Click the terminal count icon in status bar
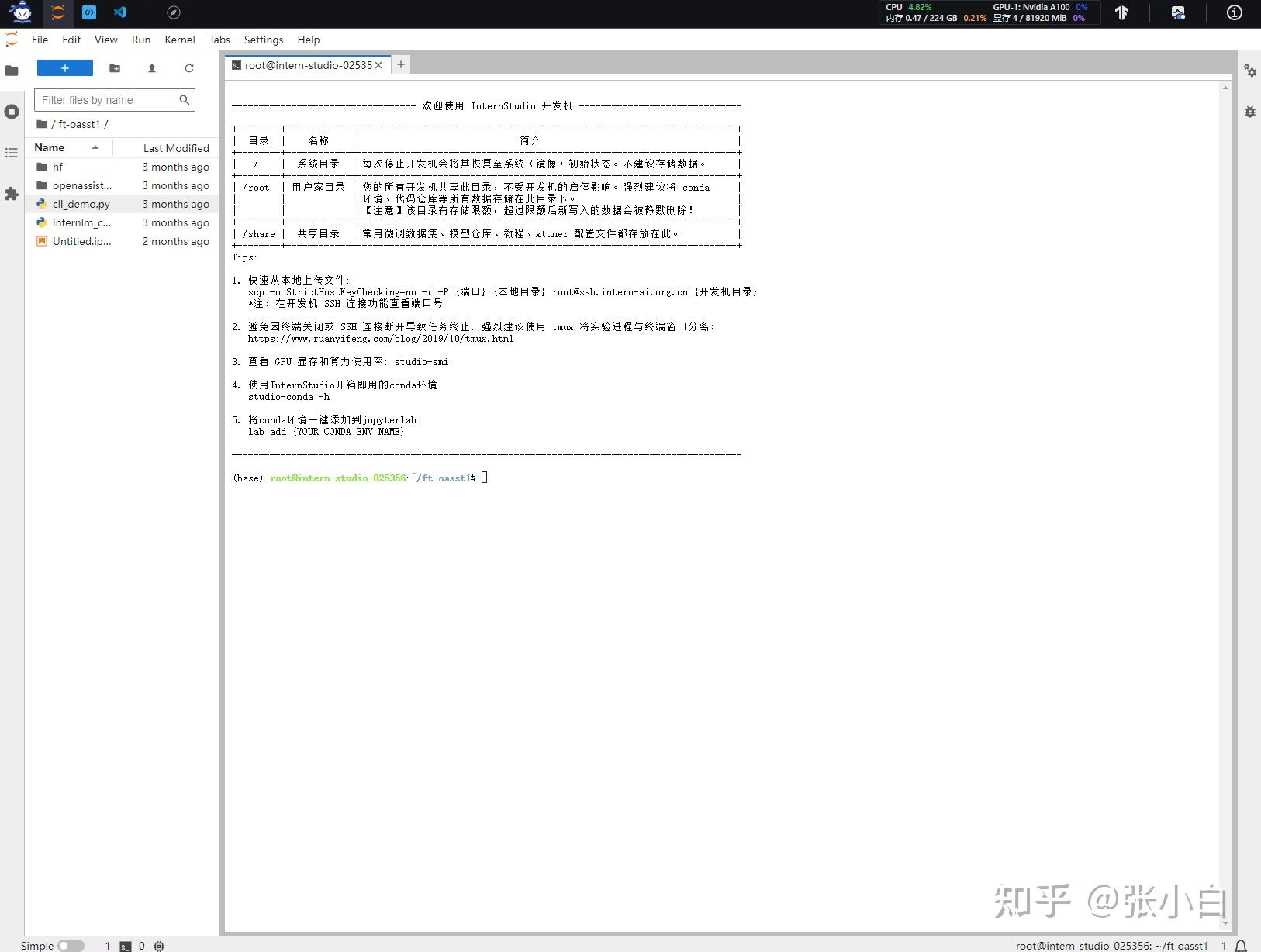1261x952 pixels. [x=126, y=946]
